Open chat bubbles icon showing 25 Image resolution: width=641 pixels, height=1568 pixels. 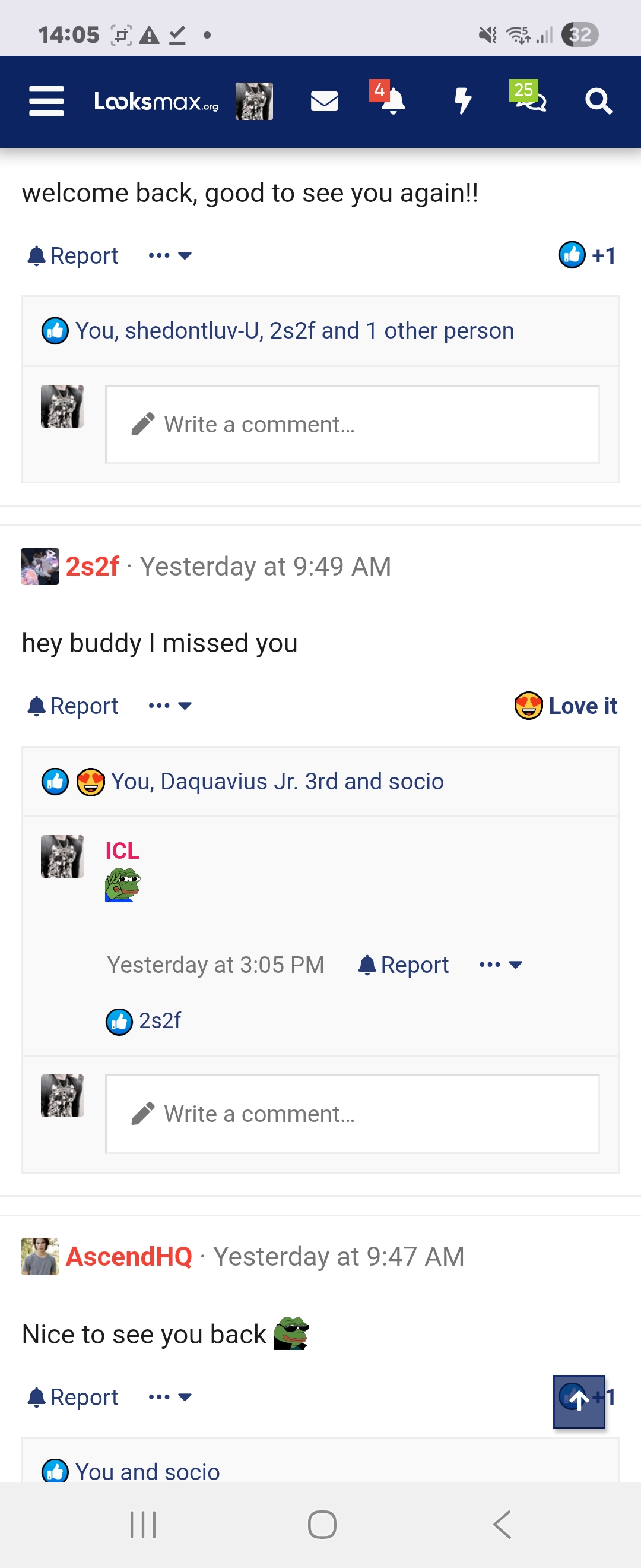527,97
